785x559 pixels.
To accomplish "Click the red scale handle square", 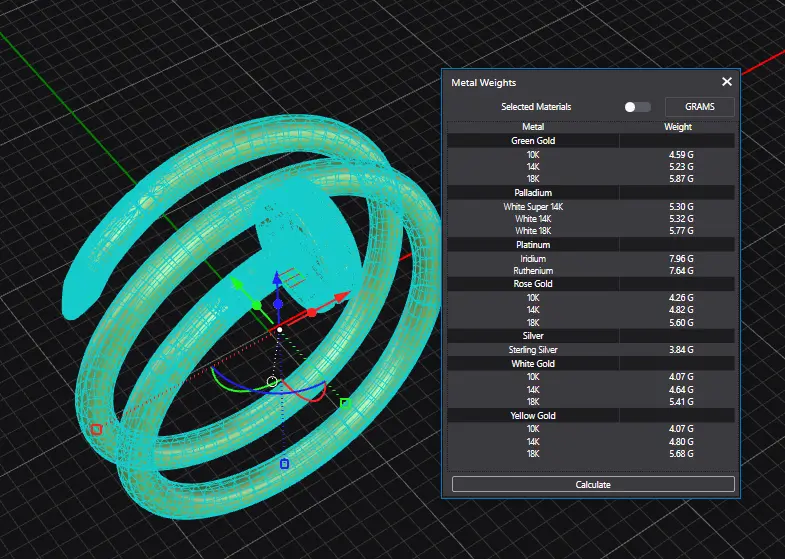I will pos(96,429).
